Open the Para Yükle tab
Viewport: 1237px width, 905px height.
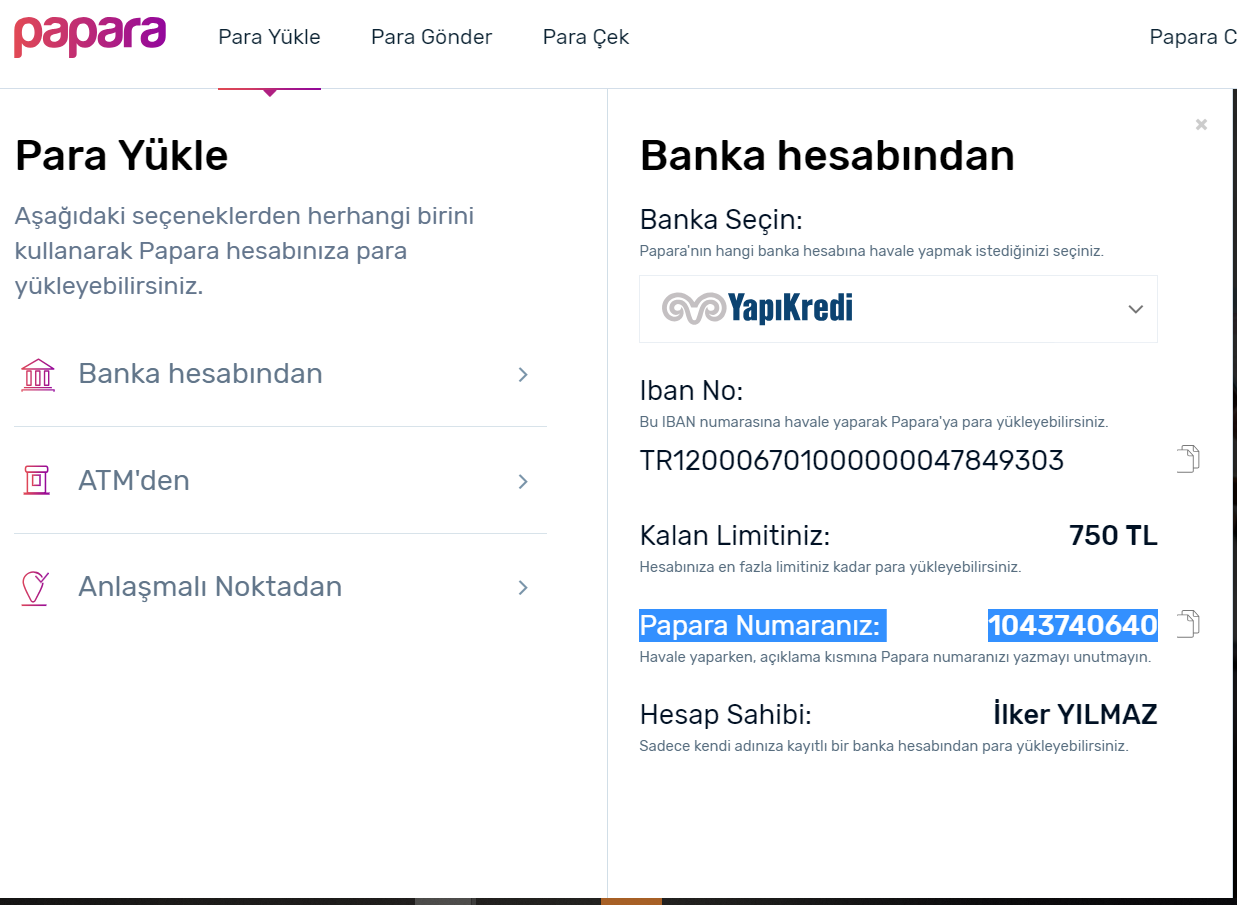point(269,37)
